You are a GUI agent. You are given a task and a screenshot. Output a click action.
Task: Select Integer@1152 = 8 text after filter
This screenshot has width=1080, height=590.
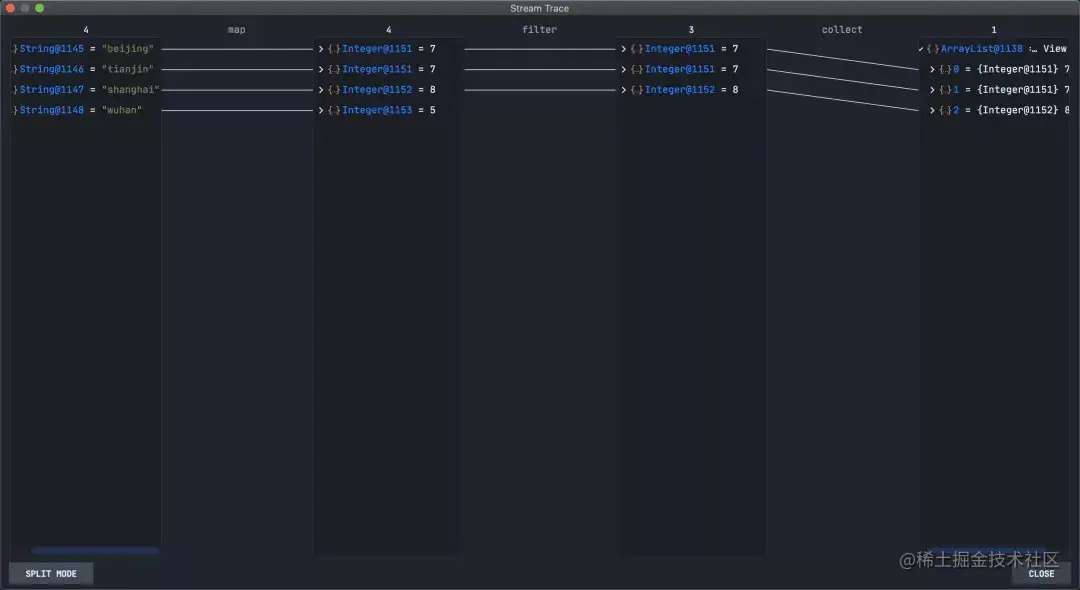[x=692, y=89]
